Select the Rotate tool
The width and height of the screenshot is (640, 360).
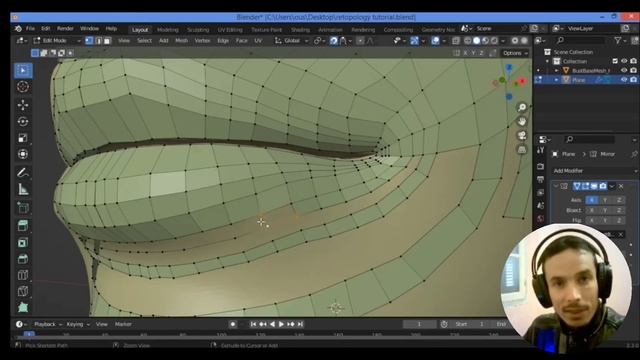[23, 122]
